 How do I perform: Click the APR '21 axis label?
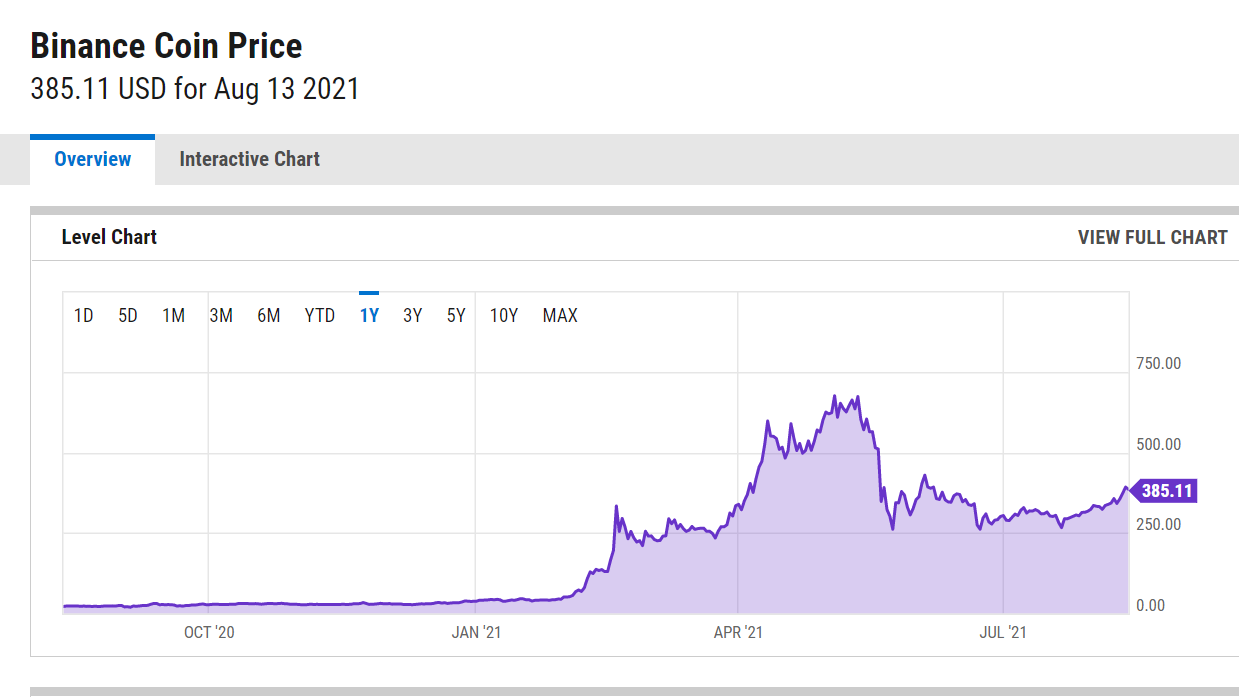click(738, 632)
